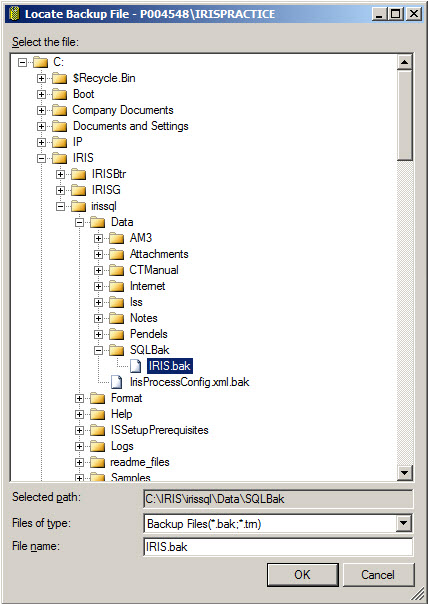The width and height of the screenshot is (428, 604).
Task: Click the Company Documents folder icon
Action: (59, 111)
